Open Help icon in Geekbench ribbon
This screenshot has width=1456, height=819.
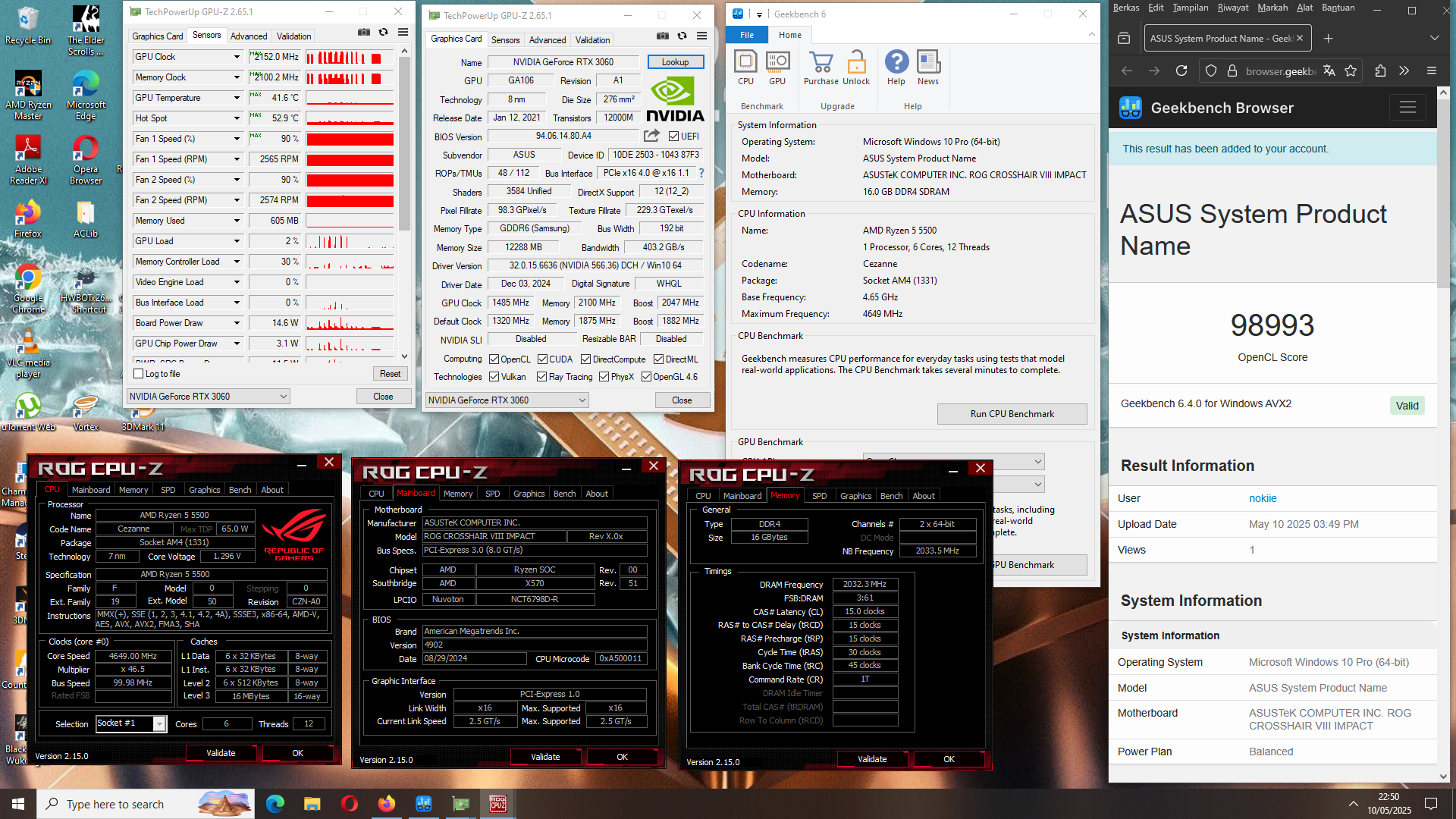[x=896, y=67]
